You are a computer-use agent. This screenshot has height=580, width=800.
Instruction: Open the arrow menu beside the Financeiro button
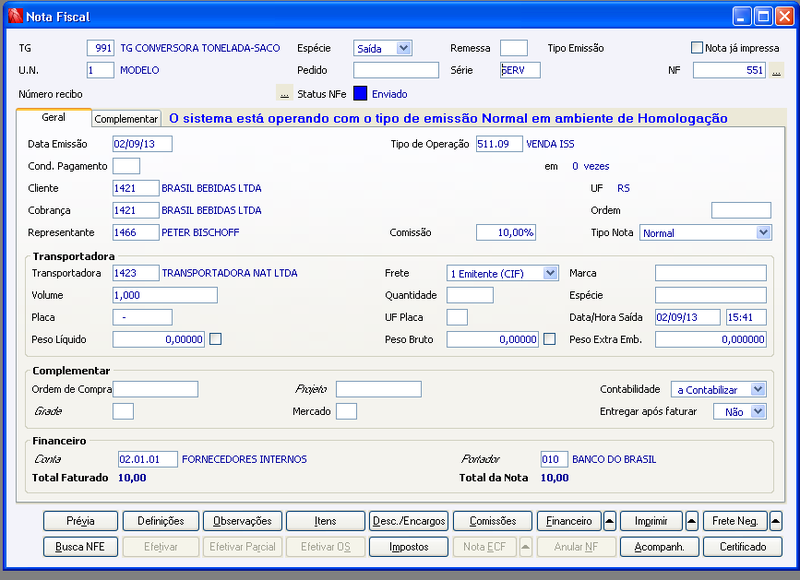(x=610, y=520)
